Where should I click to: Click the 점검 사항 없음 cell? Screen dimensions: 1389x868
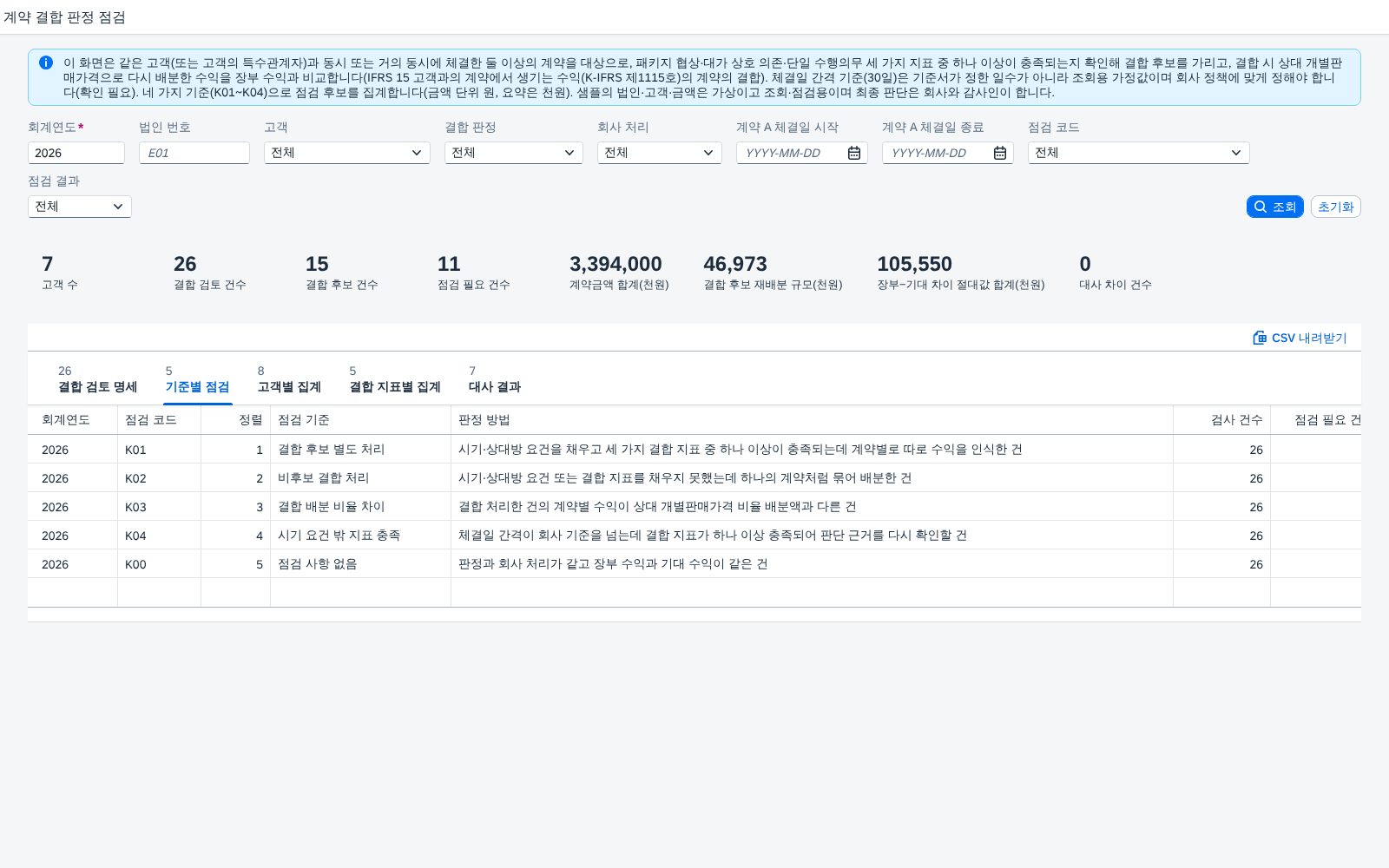tap(360, 564)
